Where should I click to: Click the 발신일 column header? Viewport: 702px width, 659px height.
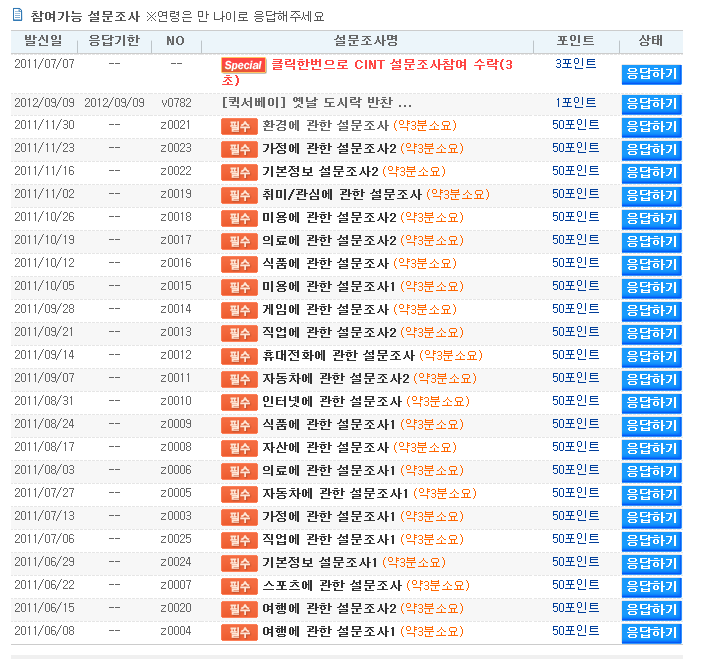[x=43, y=41]
